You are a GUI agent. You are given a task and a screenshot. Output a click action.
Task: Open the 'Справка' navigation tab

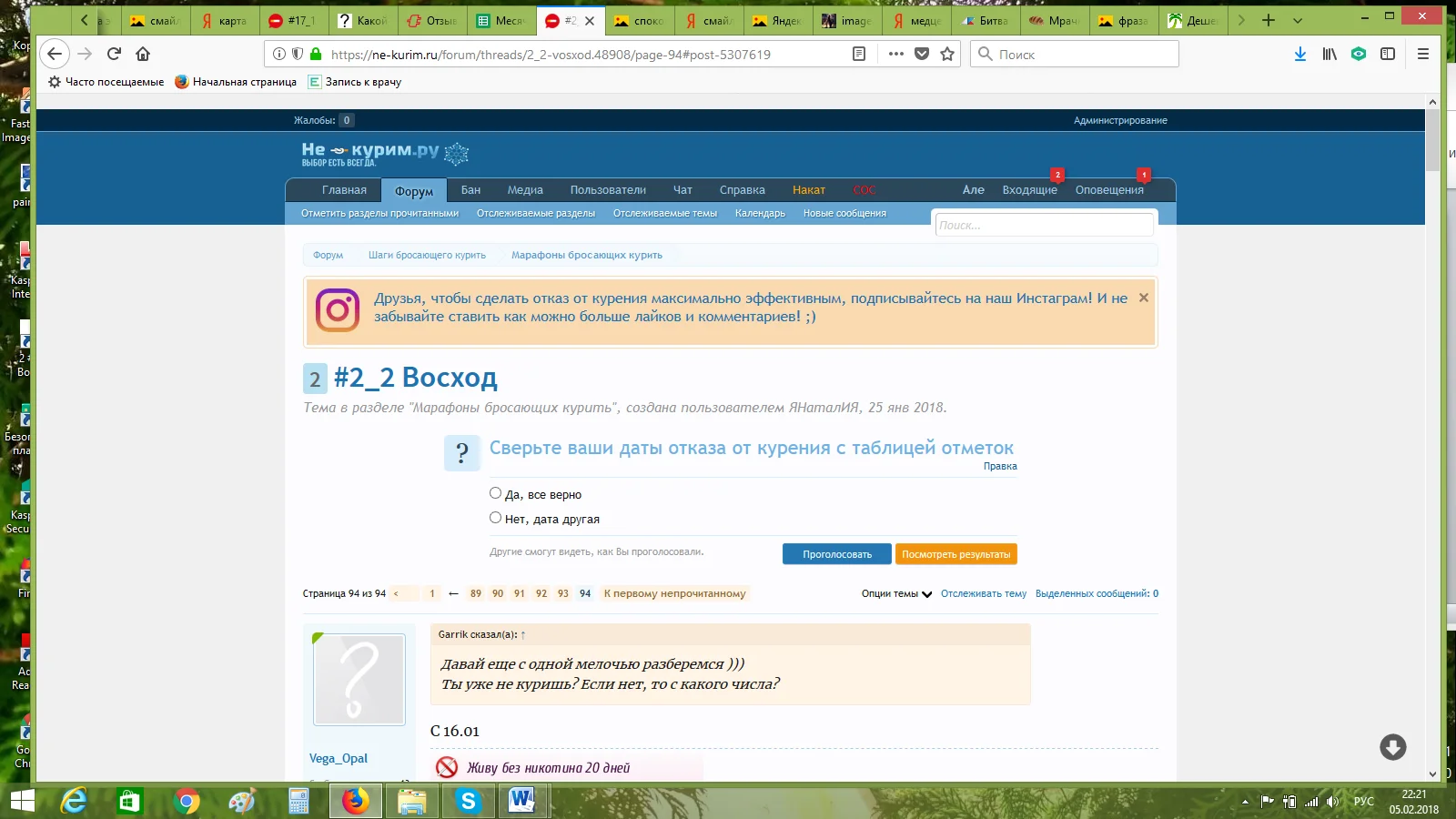[x=743, y=190]
